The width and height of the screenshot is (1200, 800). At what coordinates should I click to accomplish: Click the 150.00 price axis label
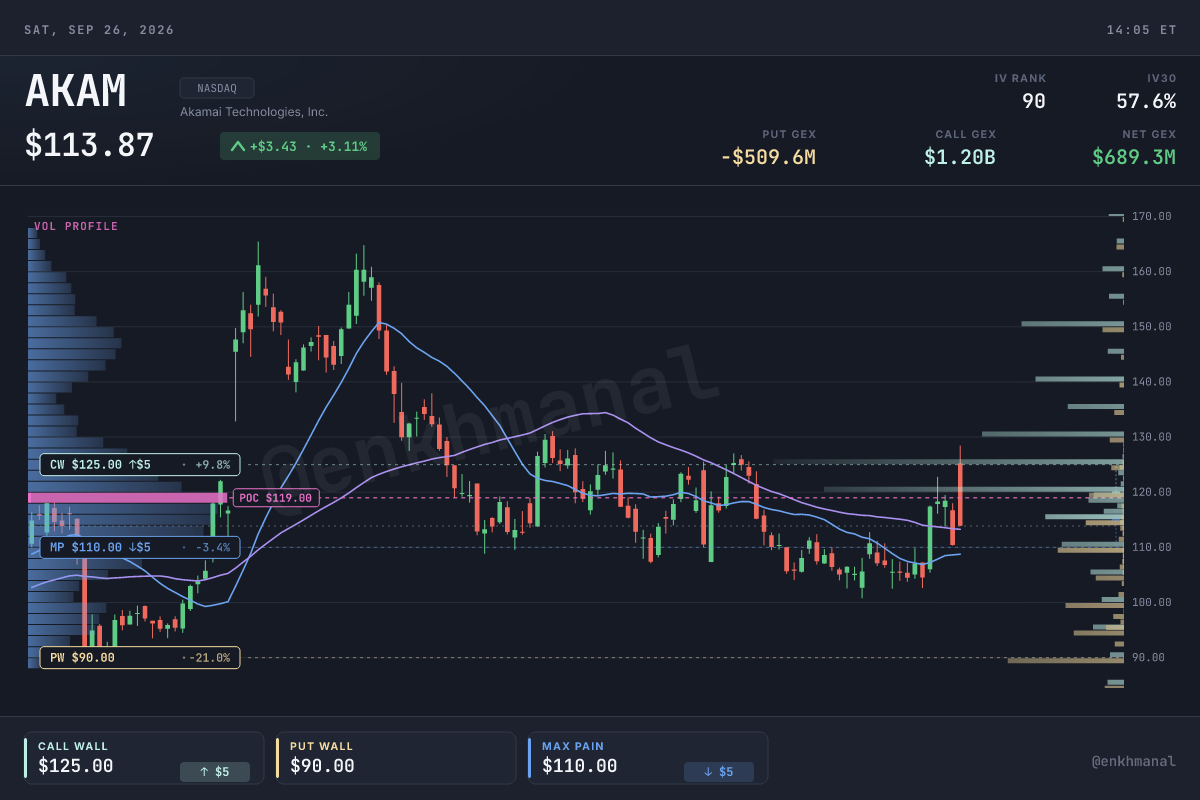[x=1151, y=326]
